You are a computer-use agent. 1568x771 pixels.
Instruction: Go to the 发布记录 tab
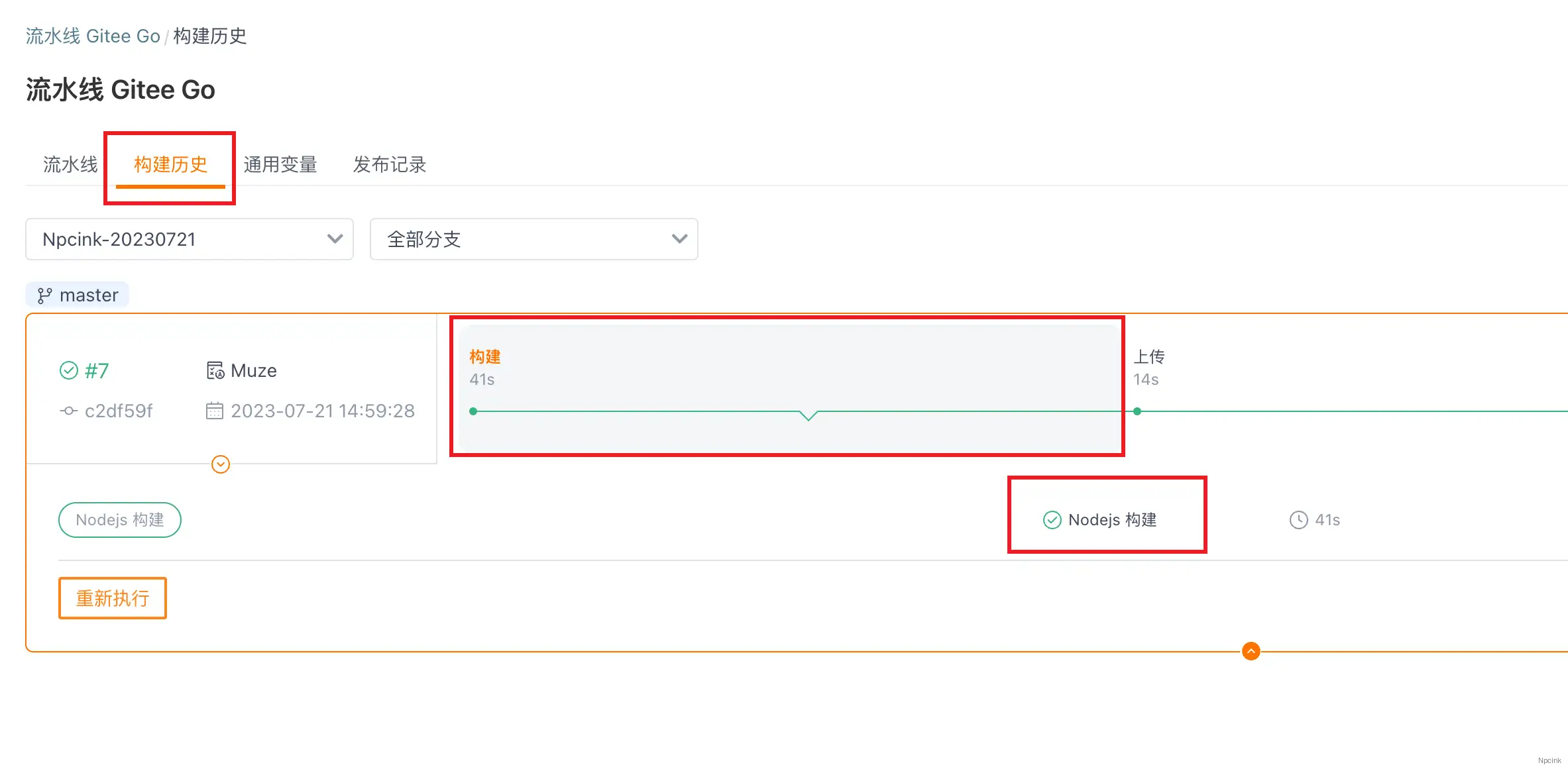tap(390, 164)
